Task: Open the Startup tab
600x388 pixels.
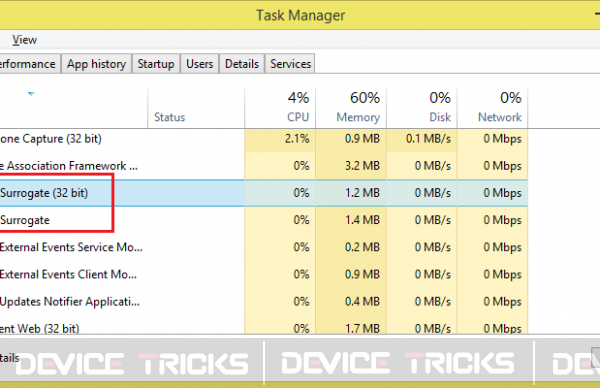Action: 156,64
